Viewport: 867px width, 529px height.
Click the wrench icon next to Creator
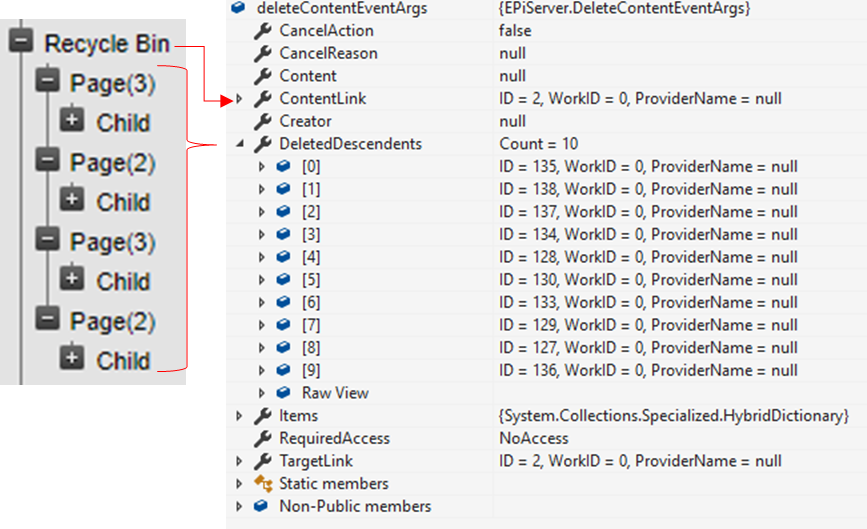263,121
